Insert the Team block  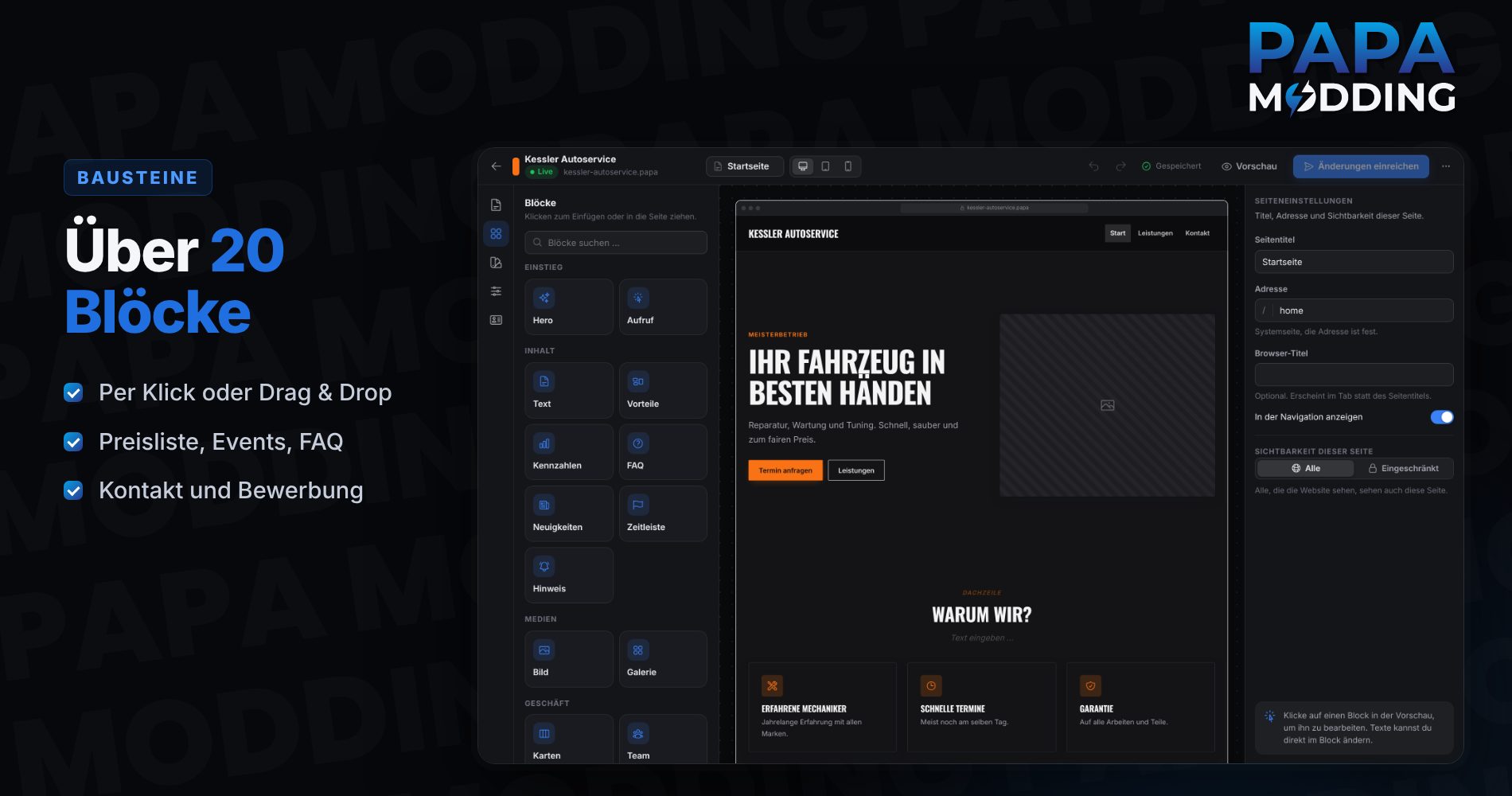click(663, 739)
